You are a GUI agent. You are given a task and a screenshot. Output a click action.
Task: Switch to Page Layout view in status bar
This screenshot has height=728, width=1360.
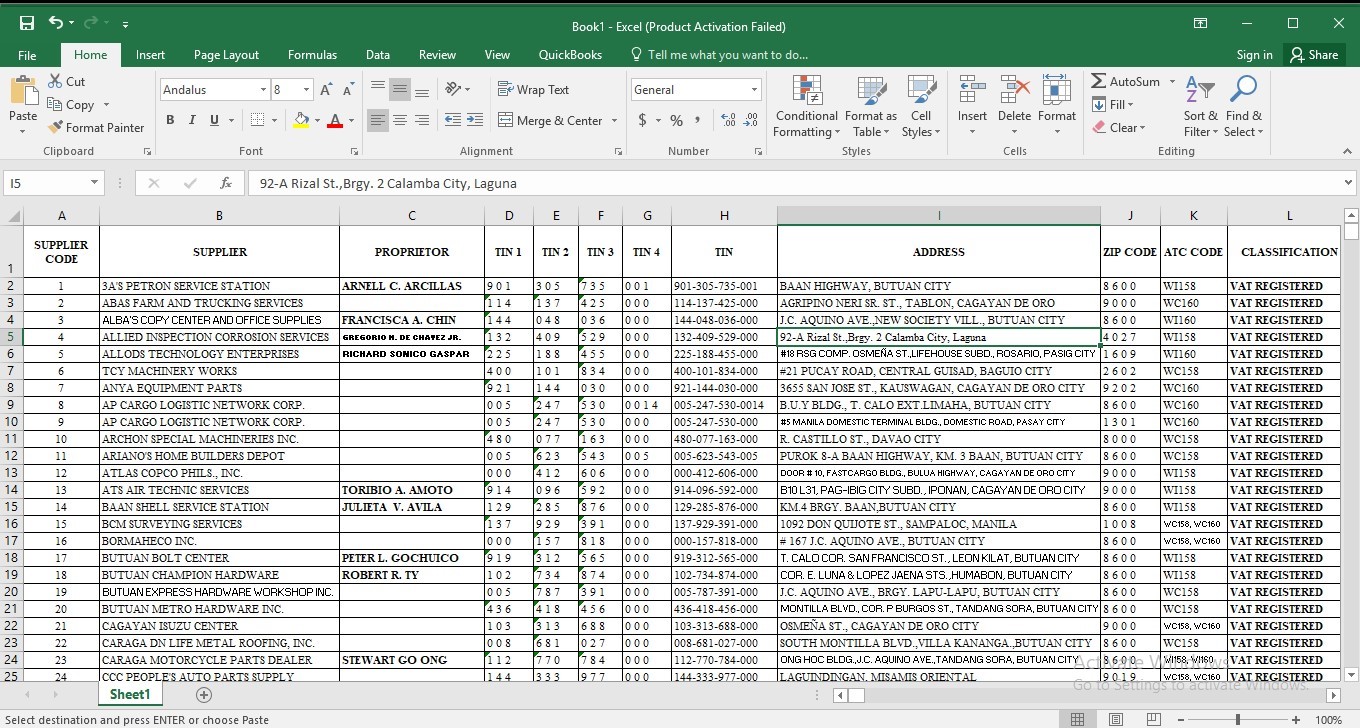click(x=1115, y=719)
